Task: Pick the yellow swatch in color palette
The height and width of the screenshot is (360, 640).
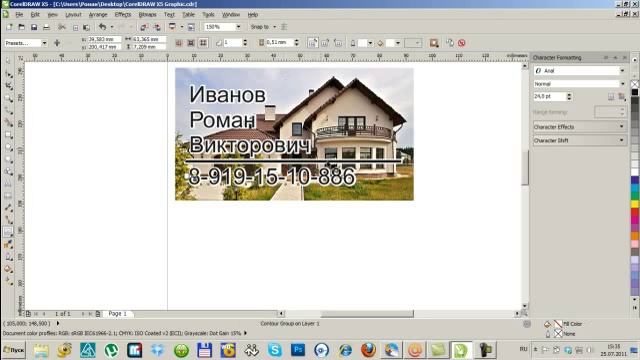Action: coord(635,203)
